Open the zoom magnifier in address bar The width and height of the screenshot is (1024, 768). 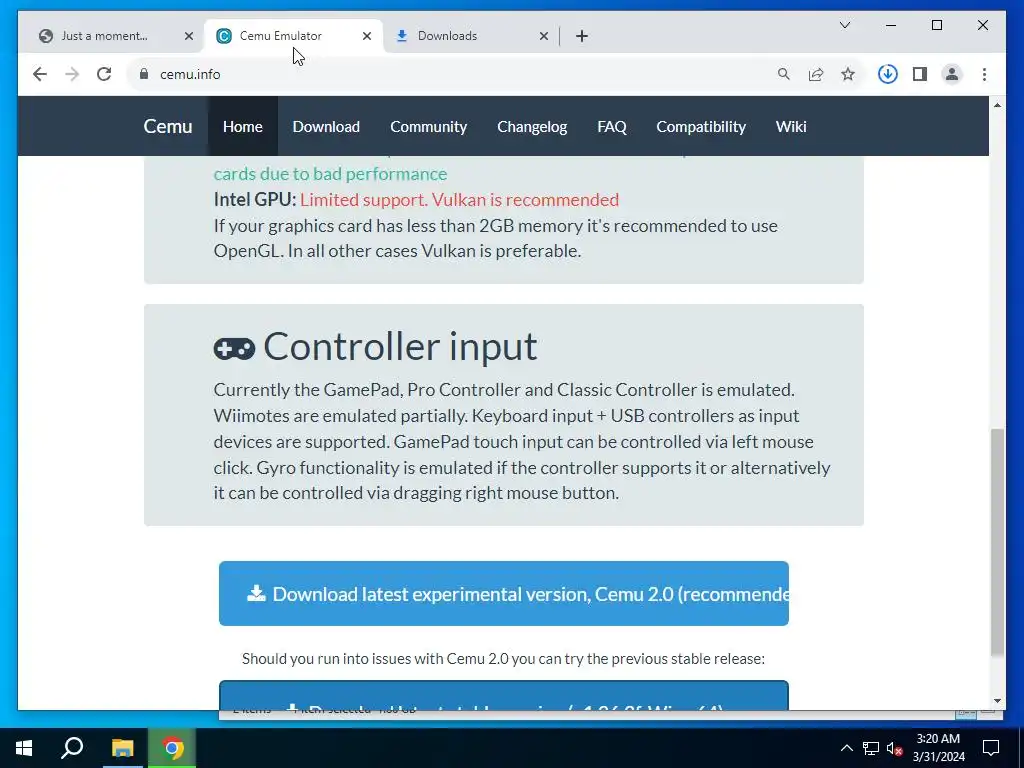tap(784, 74)
